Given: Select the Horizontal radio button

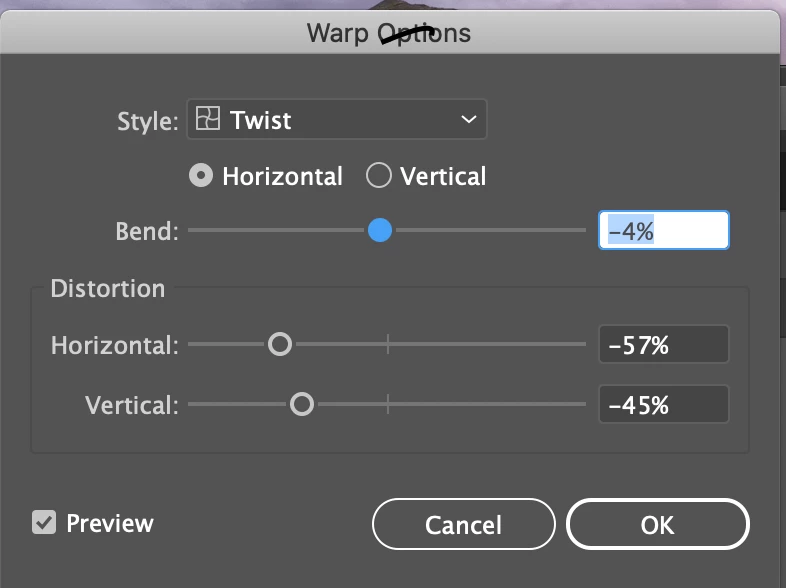Looking at the screenshot, I should click(201, 177).
